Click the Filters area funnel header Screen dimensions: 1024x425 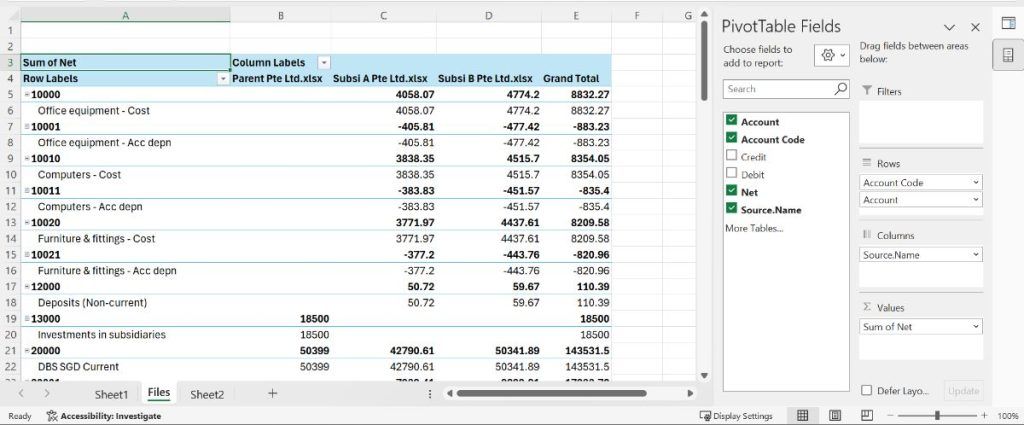tap(882, 91)
